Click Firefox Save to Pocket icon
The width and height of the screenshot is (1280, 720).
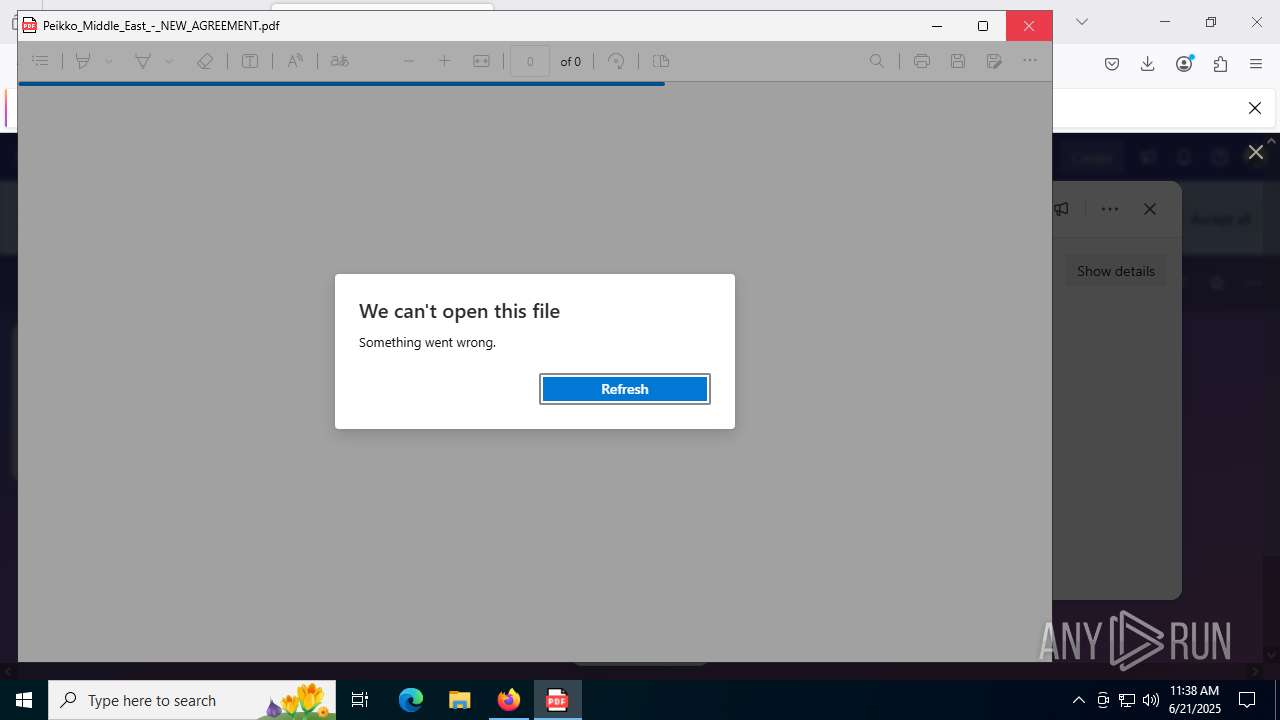point(1112,64)
